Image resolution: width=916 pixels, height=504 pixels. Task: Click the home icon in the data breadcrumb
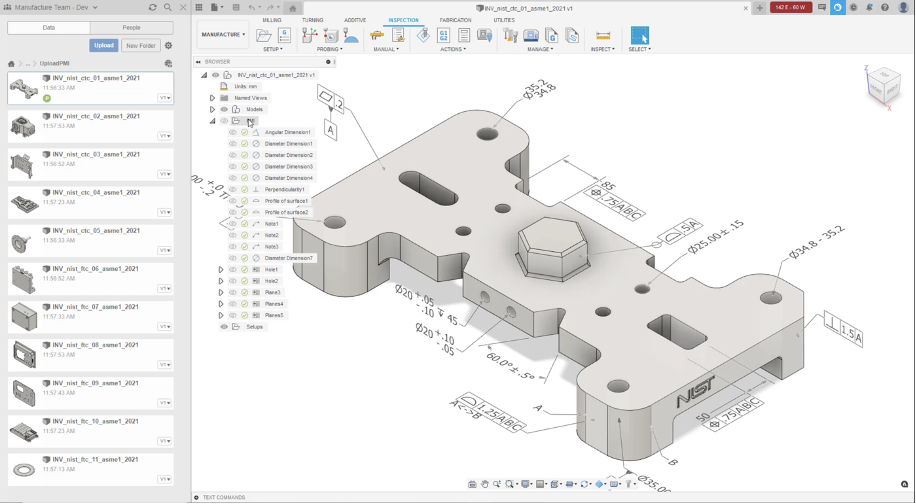tap(11, 63)
